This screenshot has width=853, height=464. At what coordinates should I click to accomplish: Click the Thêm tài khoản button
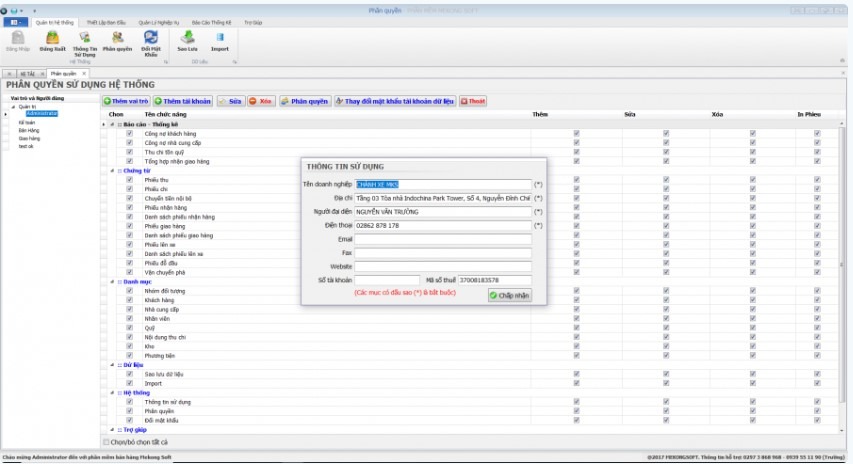click(183, 101)
